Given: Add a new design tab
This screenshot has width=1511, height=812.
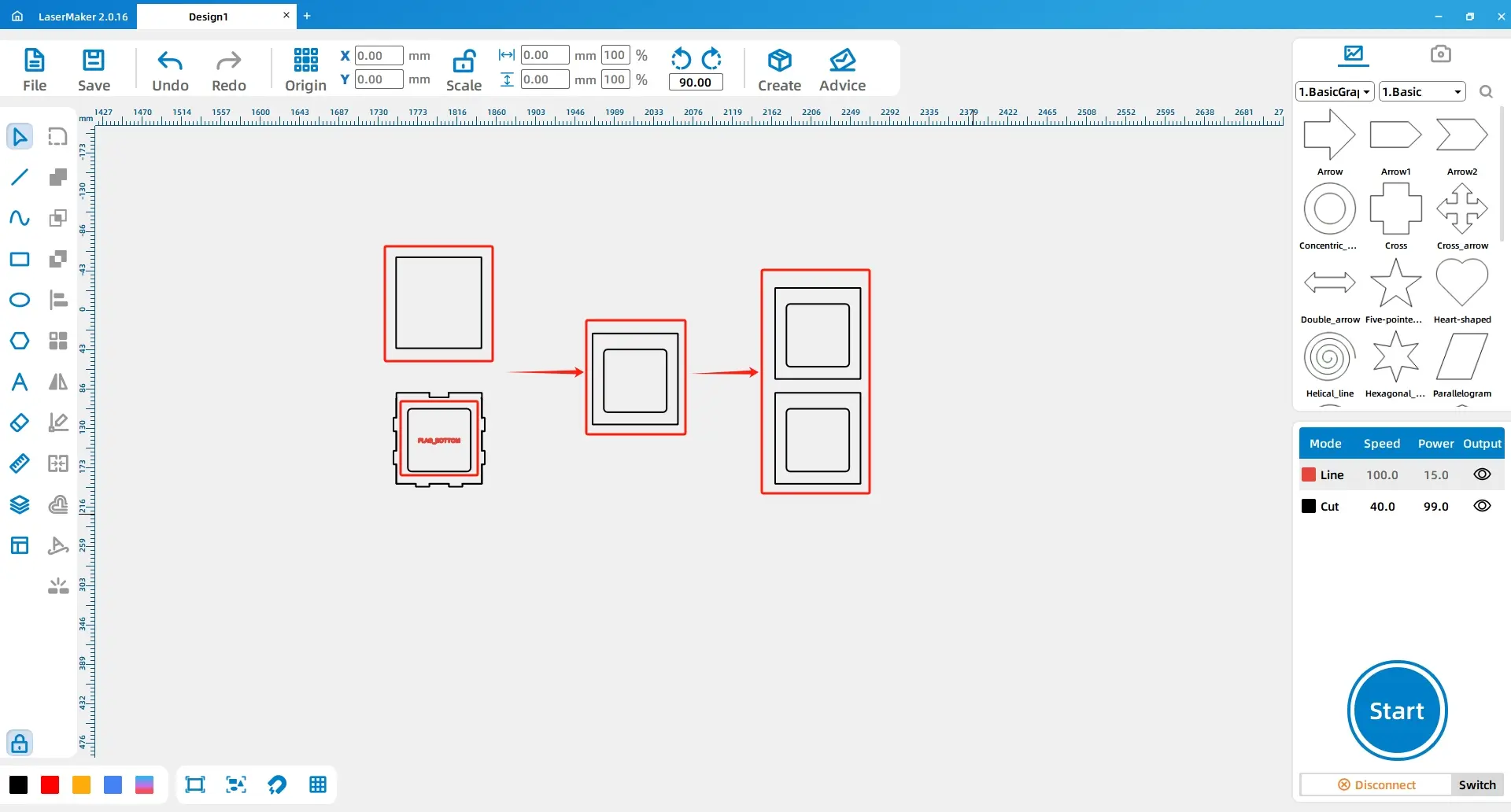Looking at the screenshot, I should [x=307, y=16].
